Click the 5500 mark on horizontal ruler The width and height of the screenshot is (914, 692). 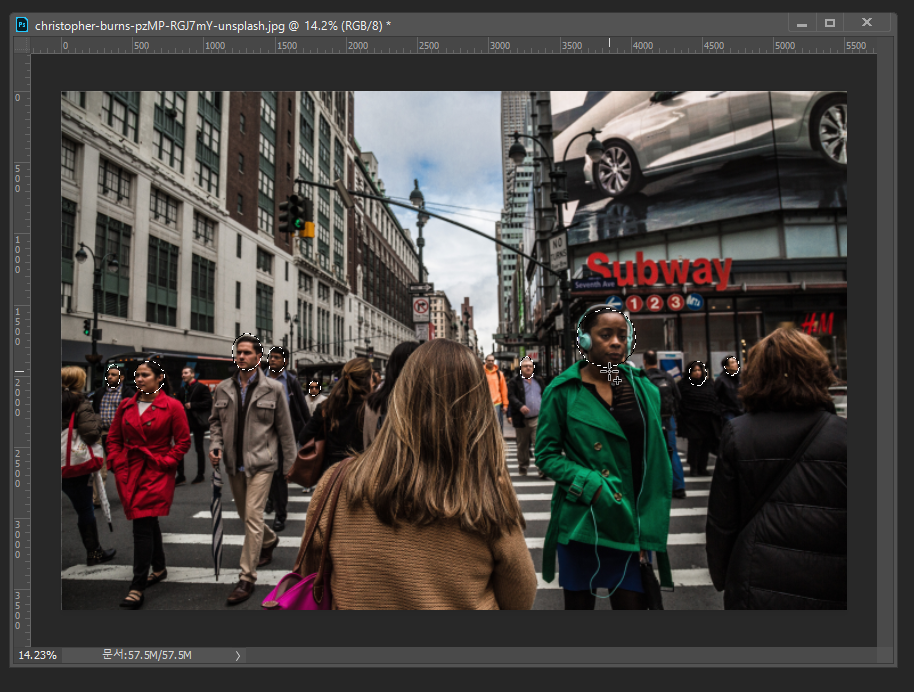855,46
